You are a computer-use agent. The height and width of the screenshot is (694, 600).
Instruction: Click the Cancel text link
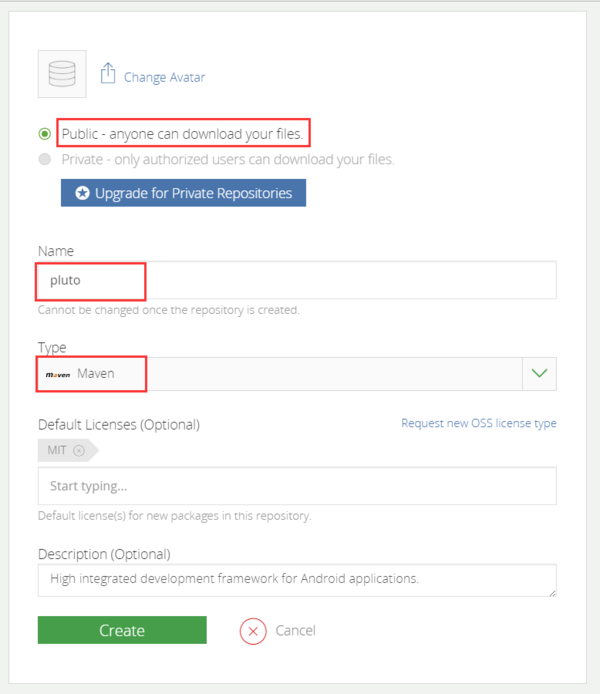[x=295, y=631]
